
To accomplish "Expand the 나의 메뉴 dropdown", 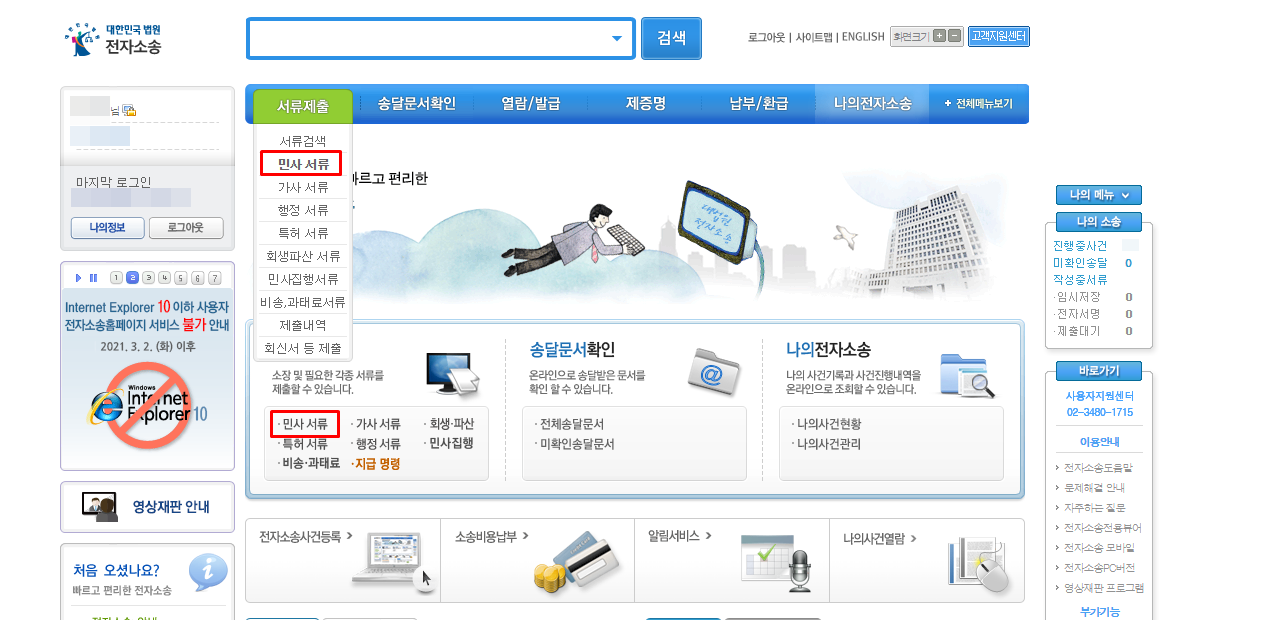I will [1099, 195].
